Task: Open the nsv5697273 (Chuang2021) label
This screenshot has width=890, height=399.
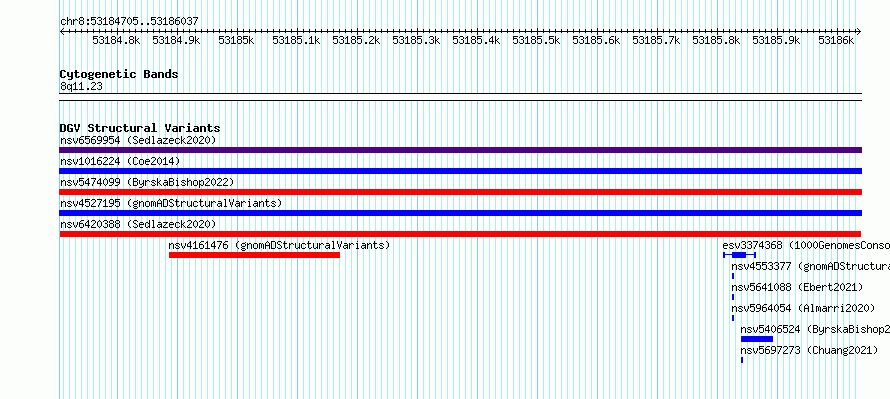Action: point(809,350)
